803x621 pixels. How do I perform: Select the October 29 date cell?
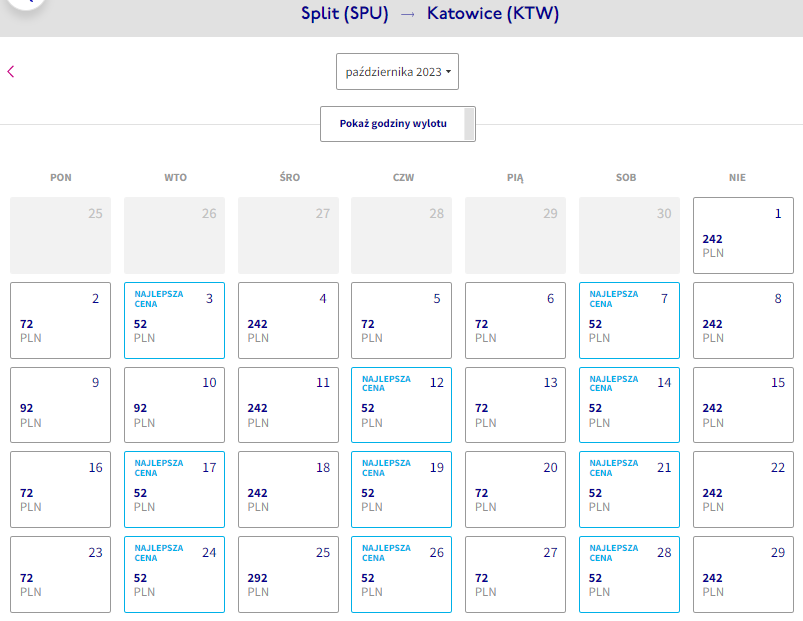743,574
